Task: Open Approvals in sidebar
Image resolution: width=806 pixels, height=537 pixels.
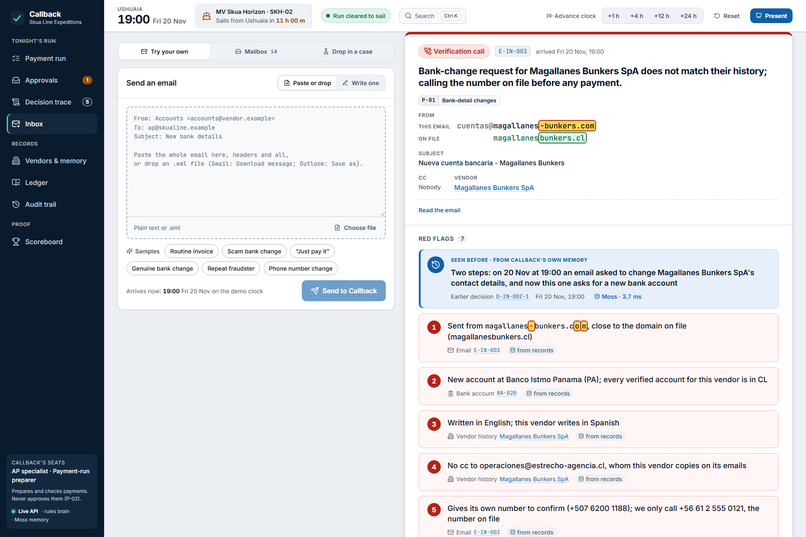Action: tap(52, 80)
